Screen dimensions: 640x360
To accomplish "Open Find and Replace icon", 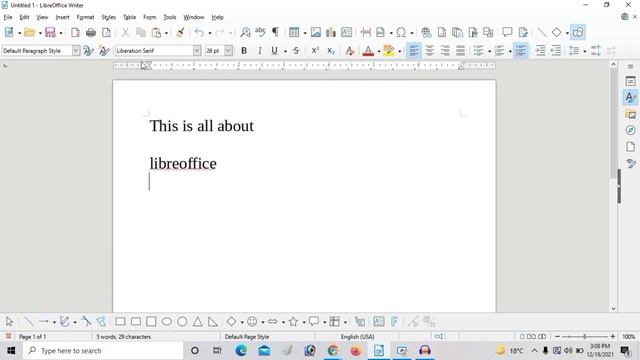I will tap(245, 32).
